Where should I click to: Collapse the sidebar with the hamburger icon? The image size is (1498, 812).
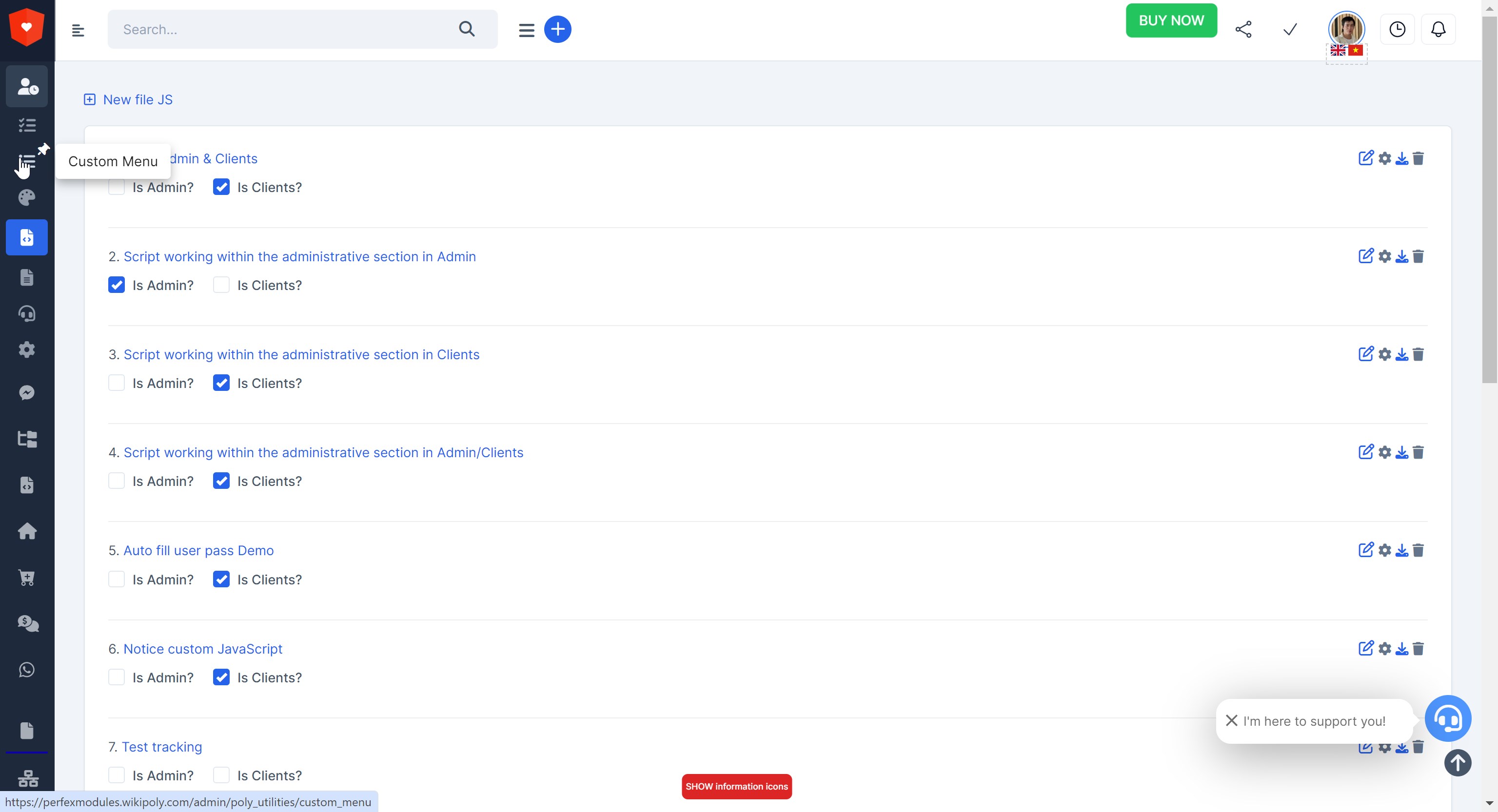point(78,29)
